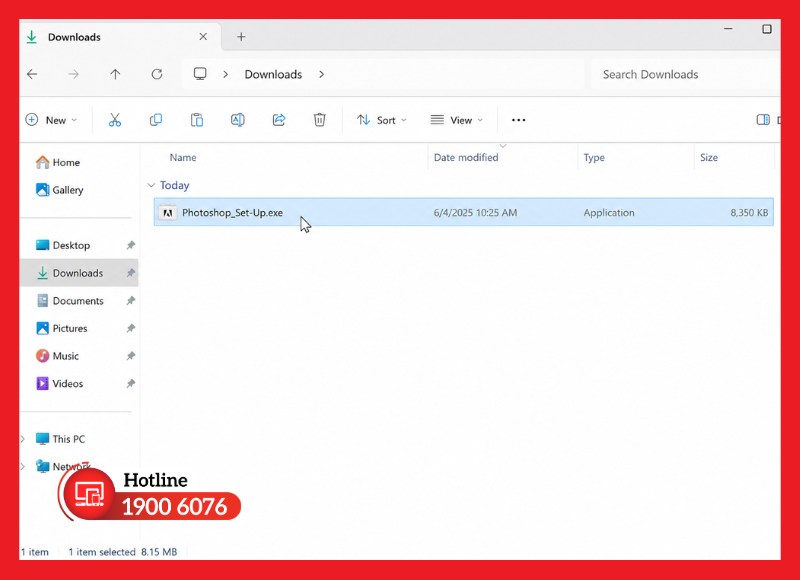This screenshot has height=580, width=800.
Task: Open the See more three-dots menu
Action: pyautogui.click(x=518, y=120)
